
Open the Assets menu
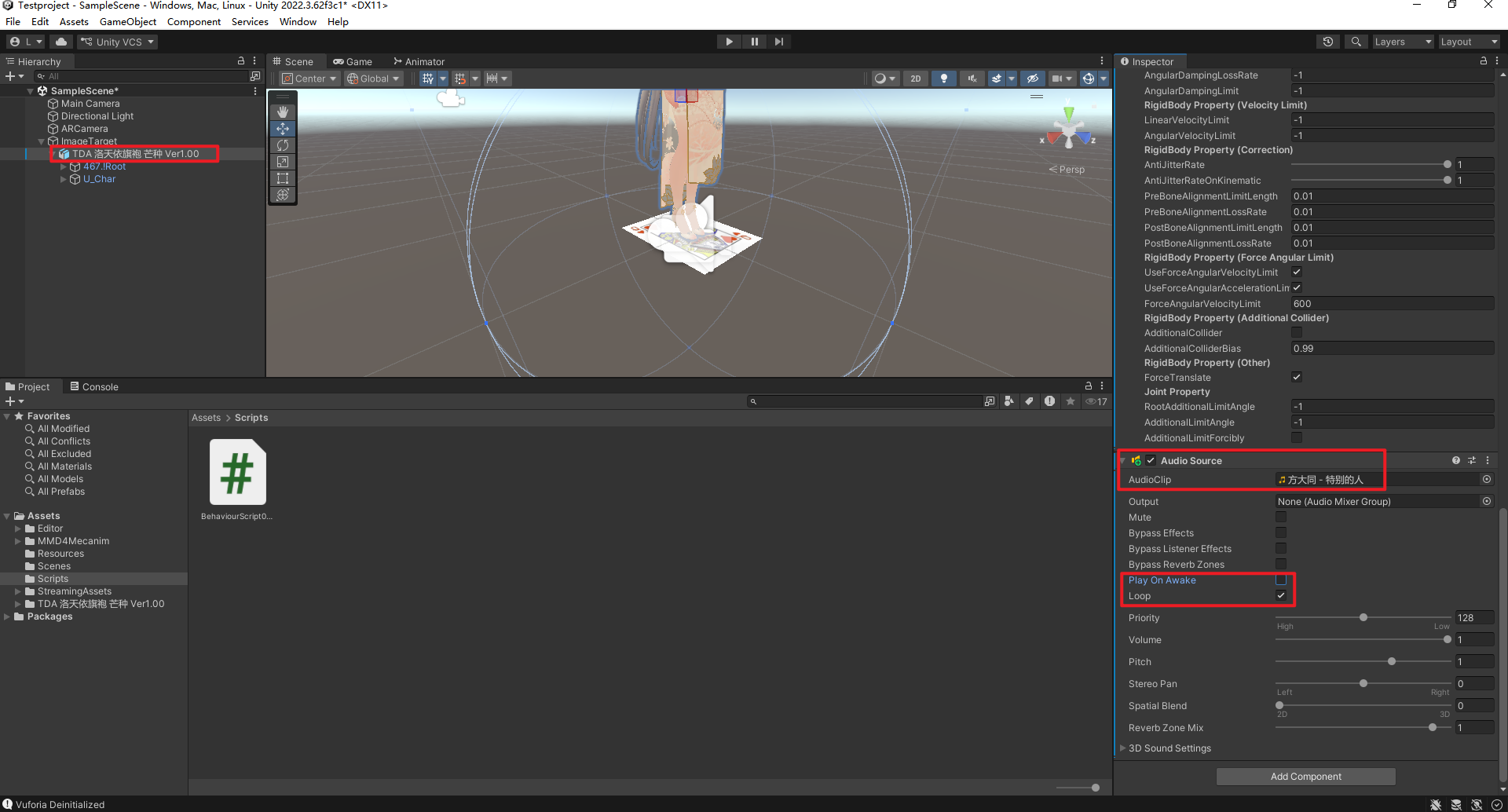tap(74, 22)
